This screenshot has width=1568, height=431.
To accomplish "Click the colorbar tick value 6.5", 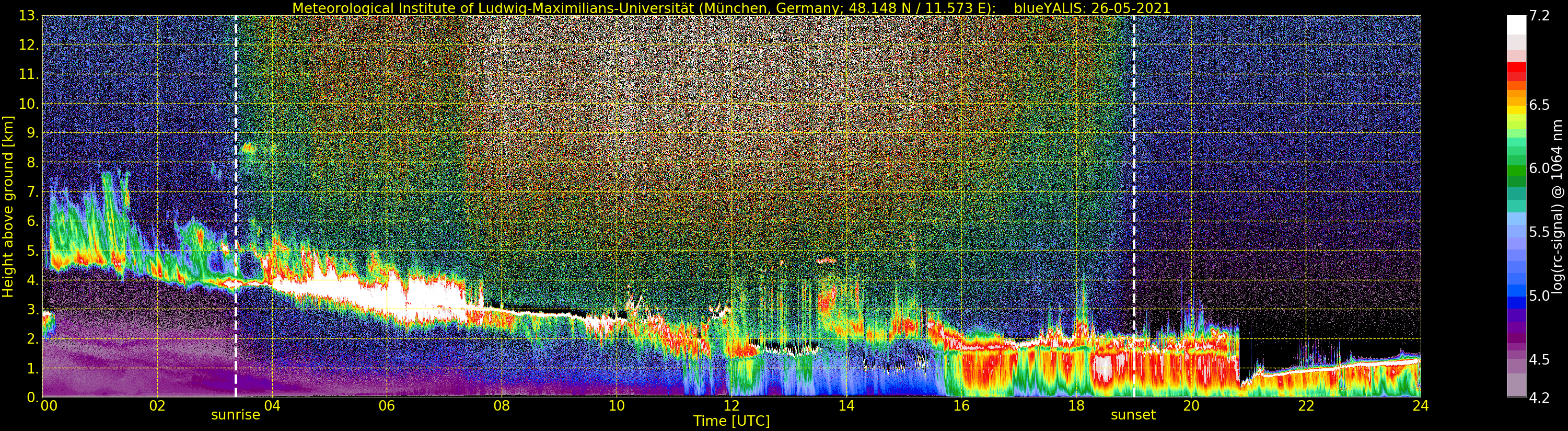I will (1539, 105).
